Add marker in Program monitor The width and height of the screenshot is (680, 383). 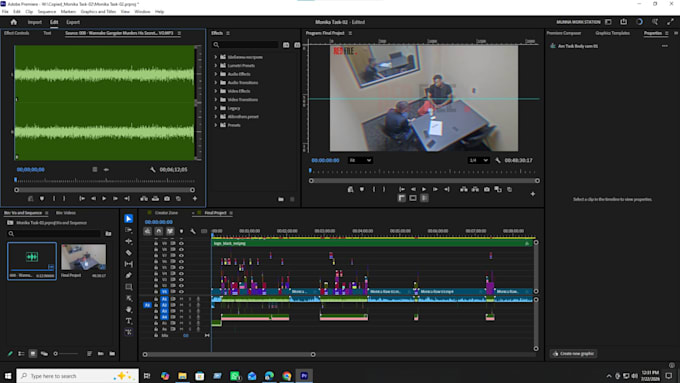click(362, 190)
